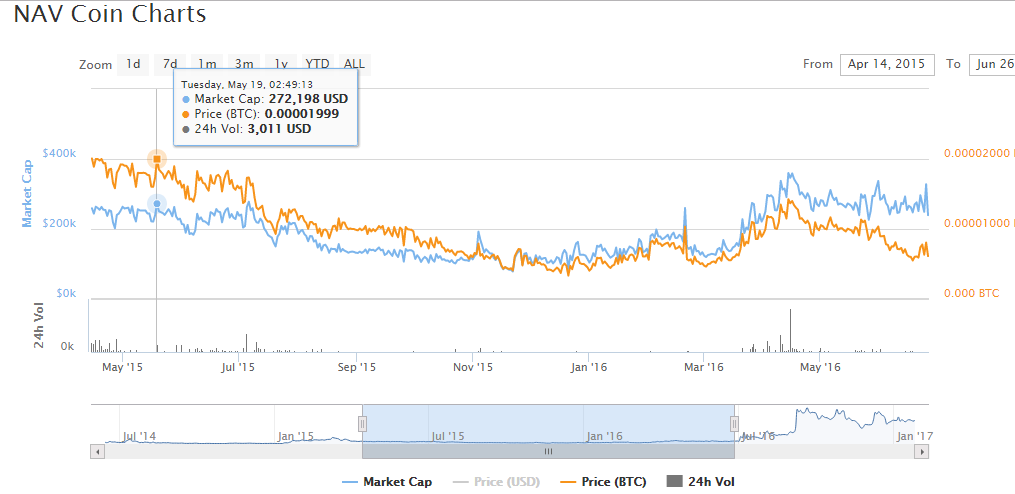Click the NAV Coin Charts heading
Image resolution: width=1015 pixels, height=494 pixels.
coord(110,14)
